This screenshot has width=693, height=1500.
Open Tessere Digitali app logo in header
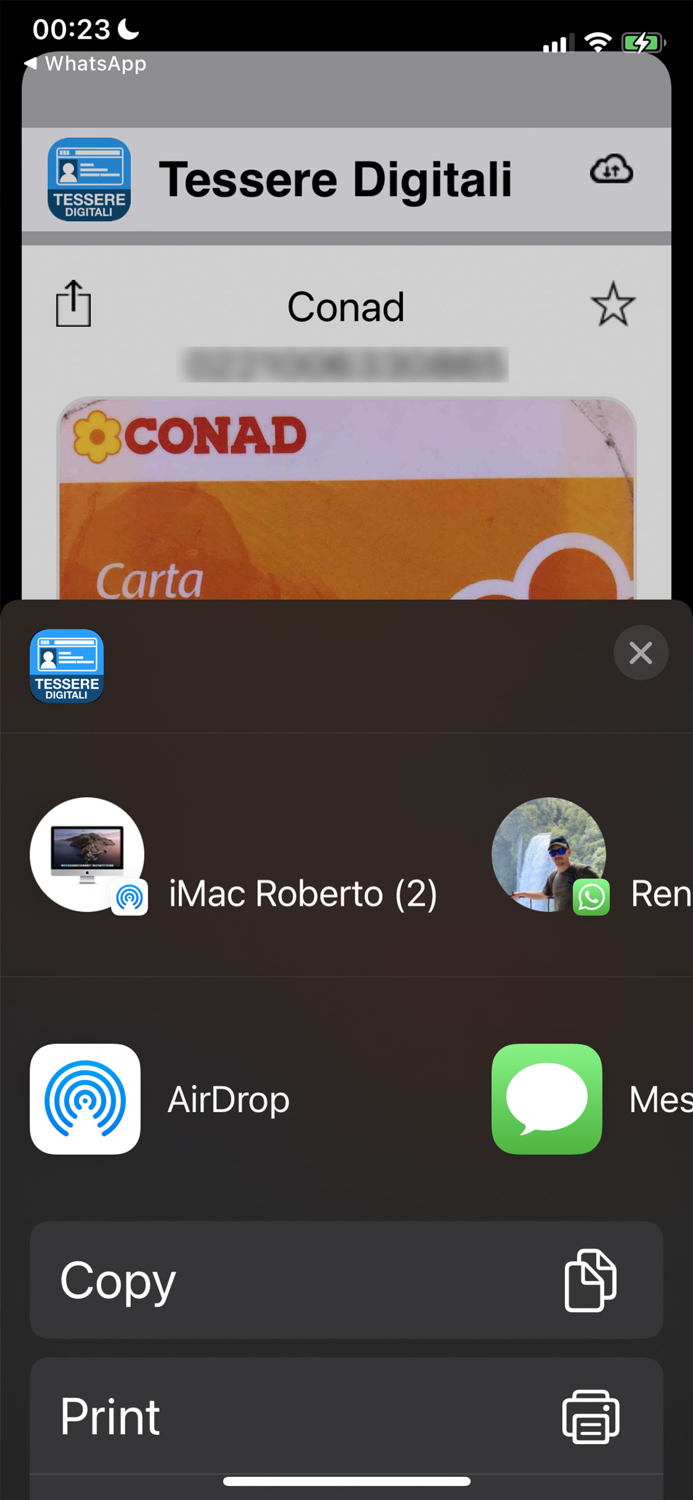[x=89, y=179]
